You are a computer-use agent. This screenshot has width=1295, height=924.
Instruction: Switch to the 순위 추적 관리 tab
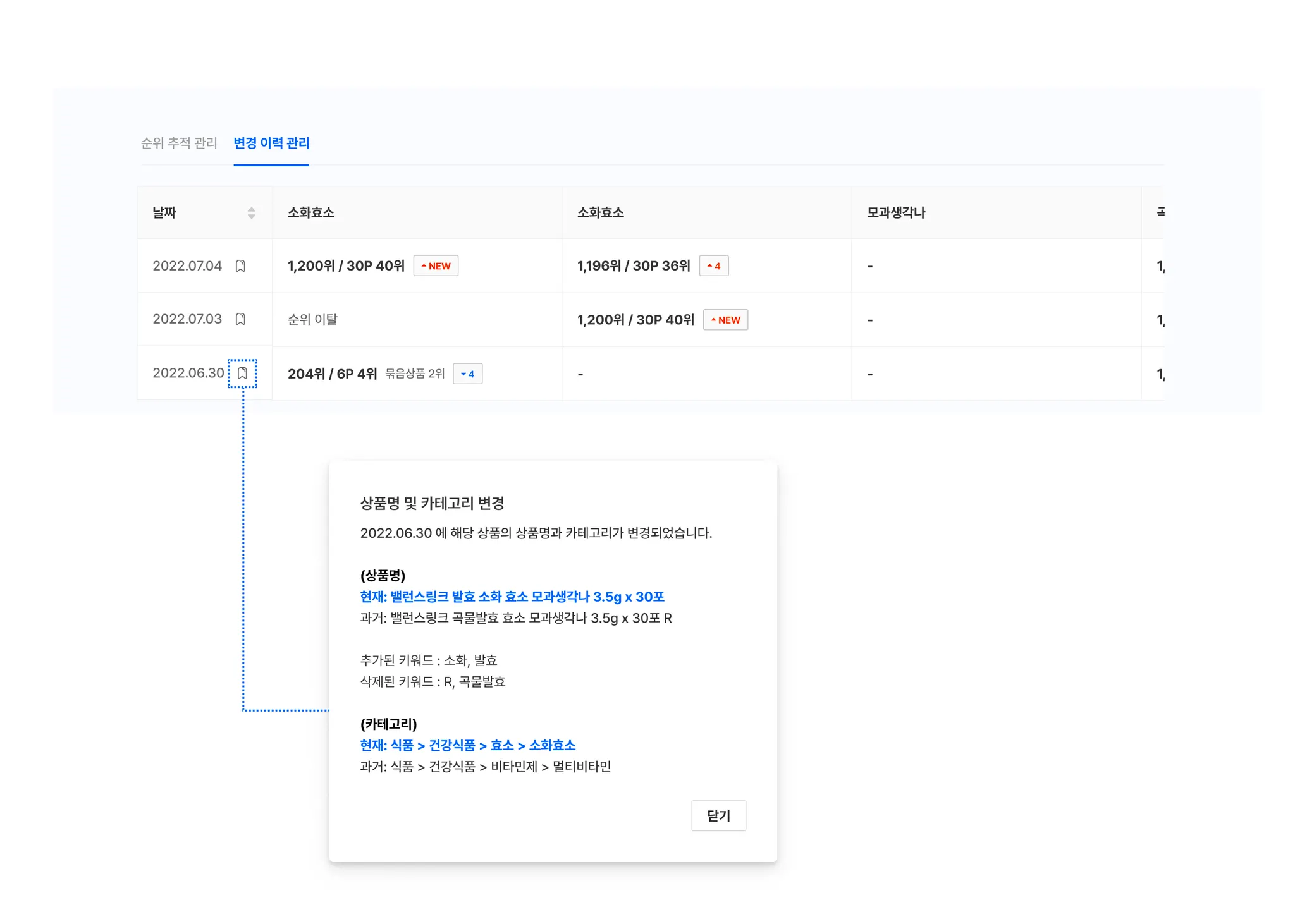tap(179, 143)
